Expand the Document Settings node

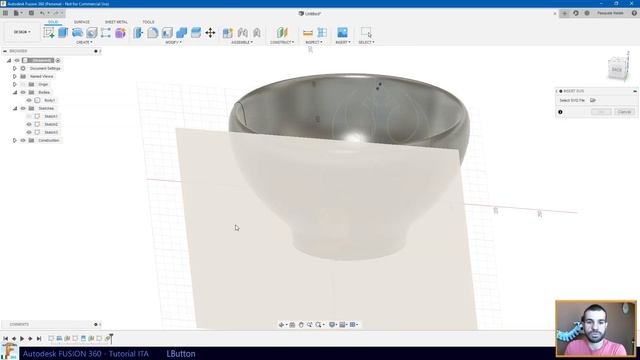[x=15, y=69]
